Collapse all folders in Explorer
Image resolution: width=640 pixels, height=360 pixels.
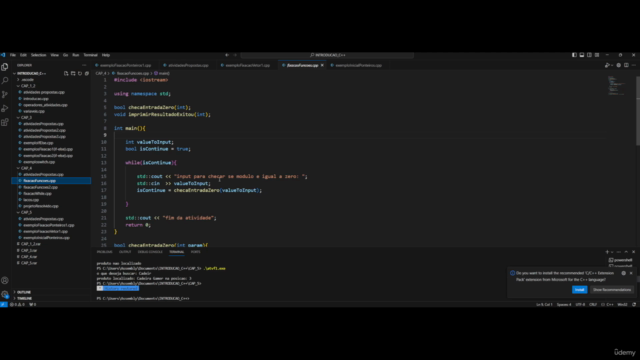coord(87,73)
